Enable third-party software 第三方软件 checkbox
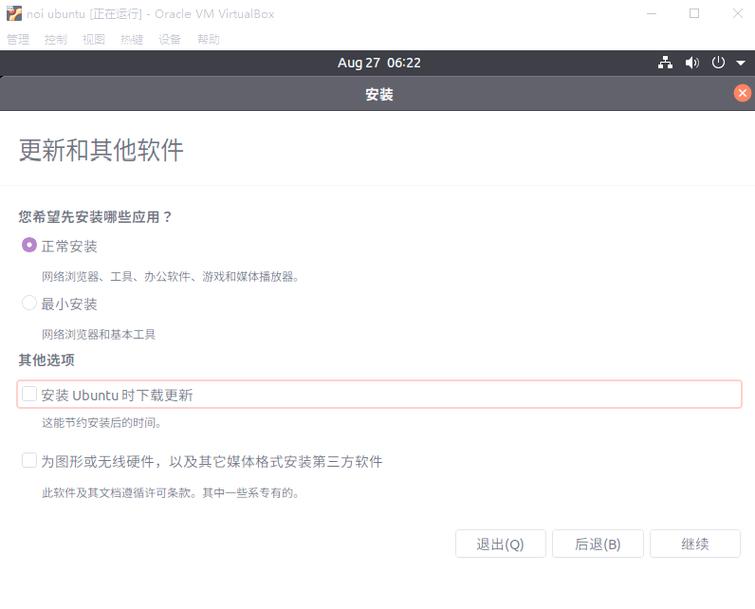 [x=29, y=460]
